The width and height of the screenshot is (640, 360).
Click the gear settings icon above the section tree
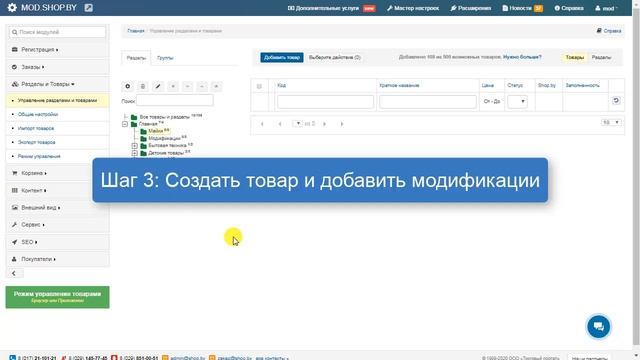[x=128, y=86]
